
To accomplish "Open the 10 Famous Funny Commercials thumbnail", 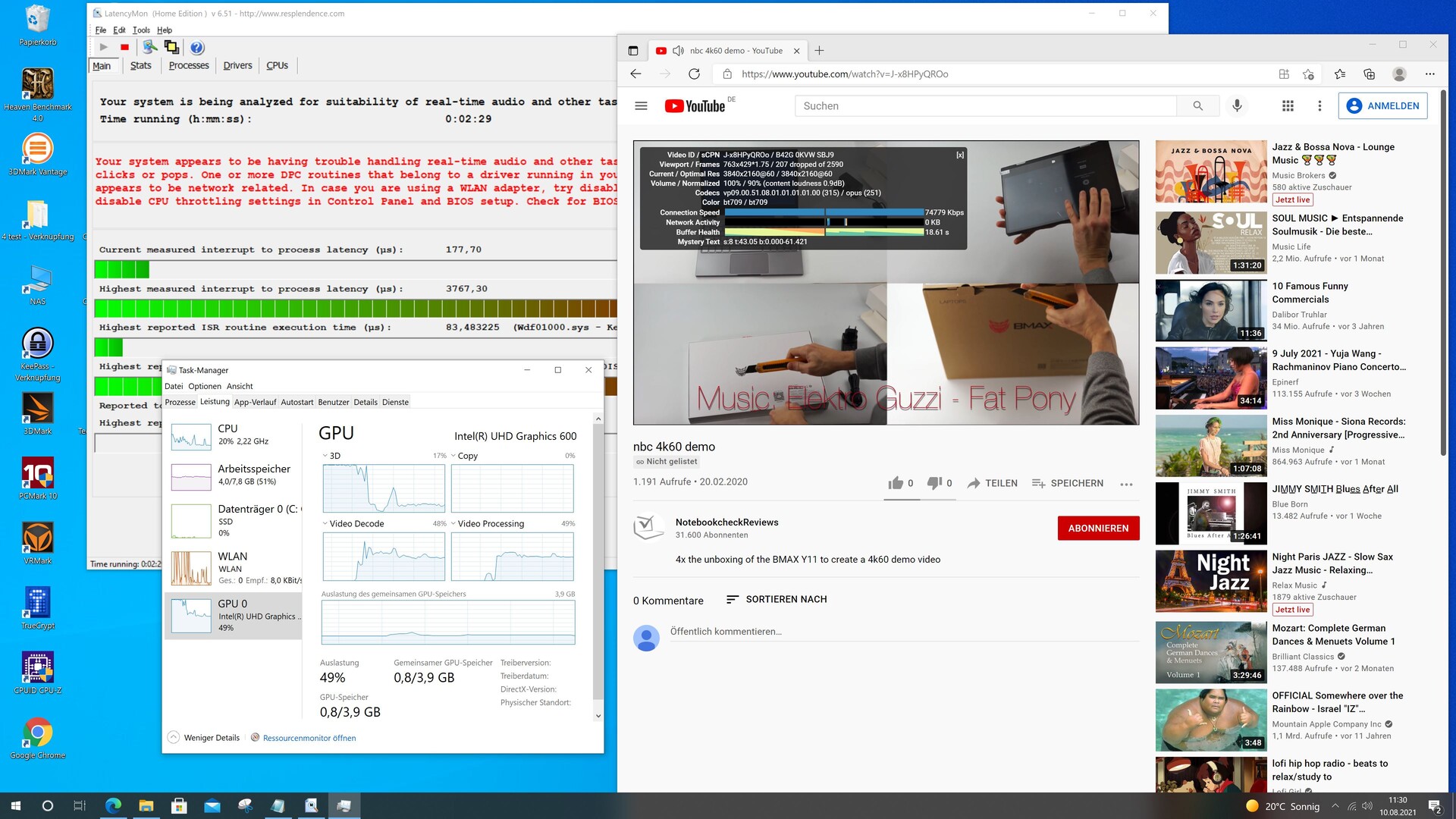I will click(1210, 310).
